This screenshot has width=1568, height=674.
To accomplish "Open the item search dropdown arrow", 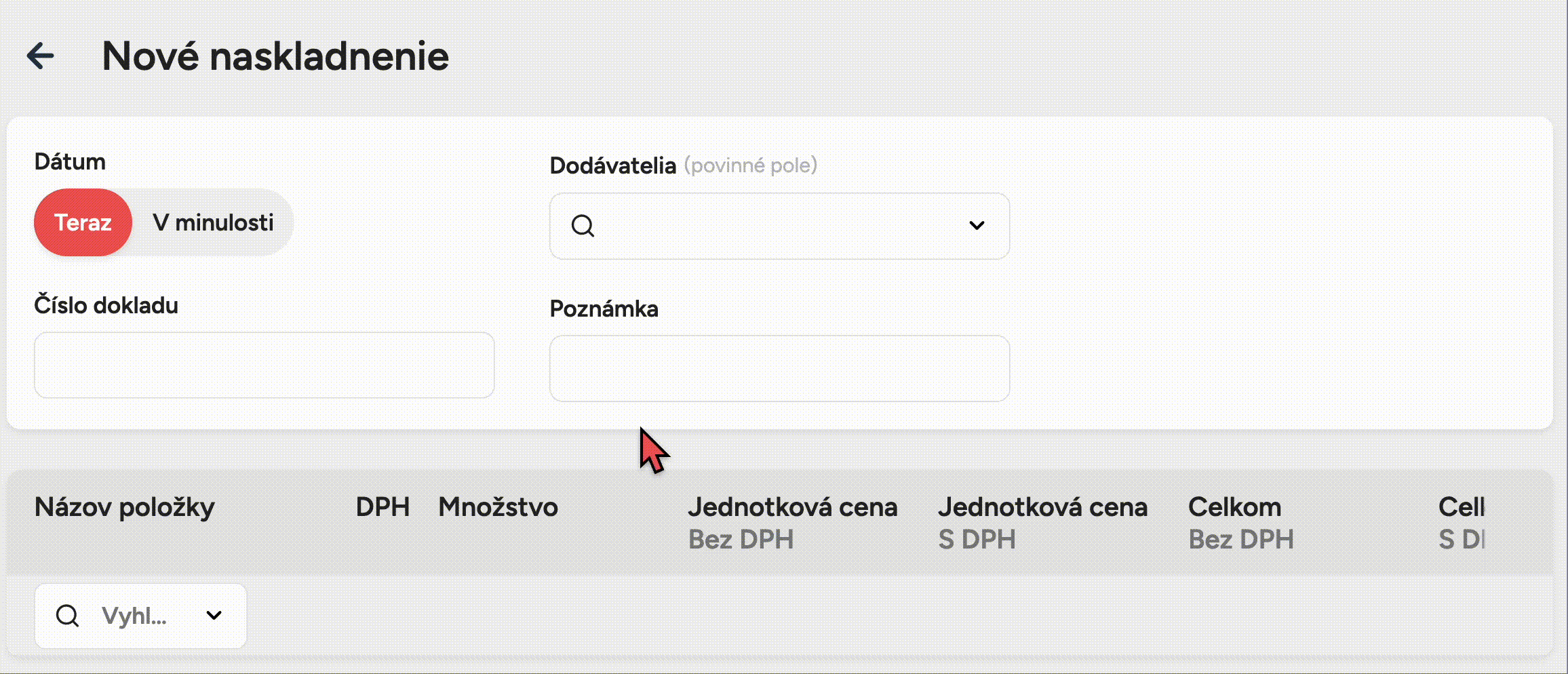I will 214,616.
